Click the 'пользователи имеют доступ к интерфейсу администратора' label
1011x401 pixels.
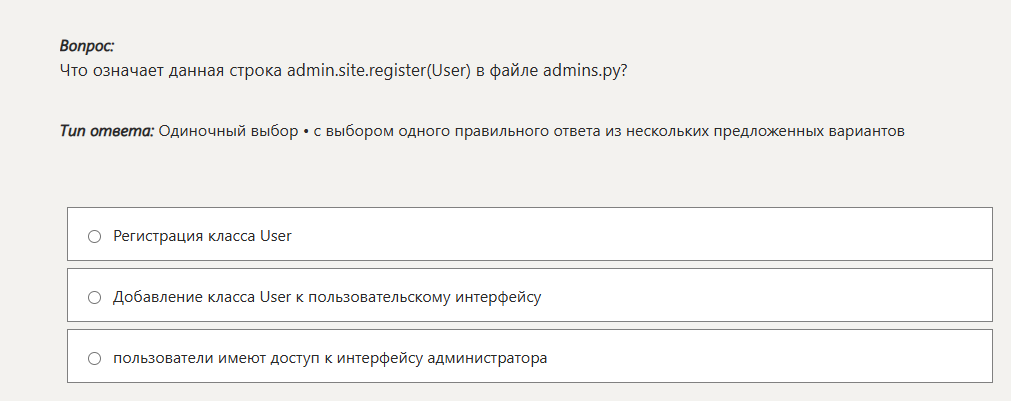point(330,358)
